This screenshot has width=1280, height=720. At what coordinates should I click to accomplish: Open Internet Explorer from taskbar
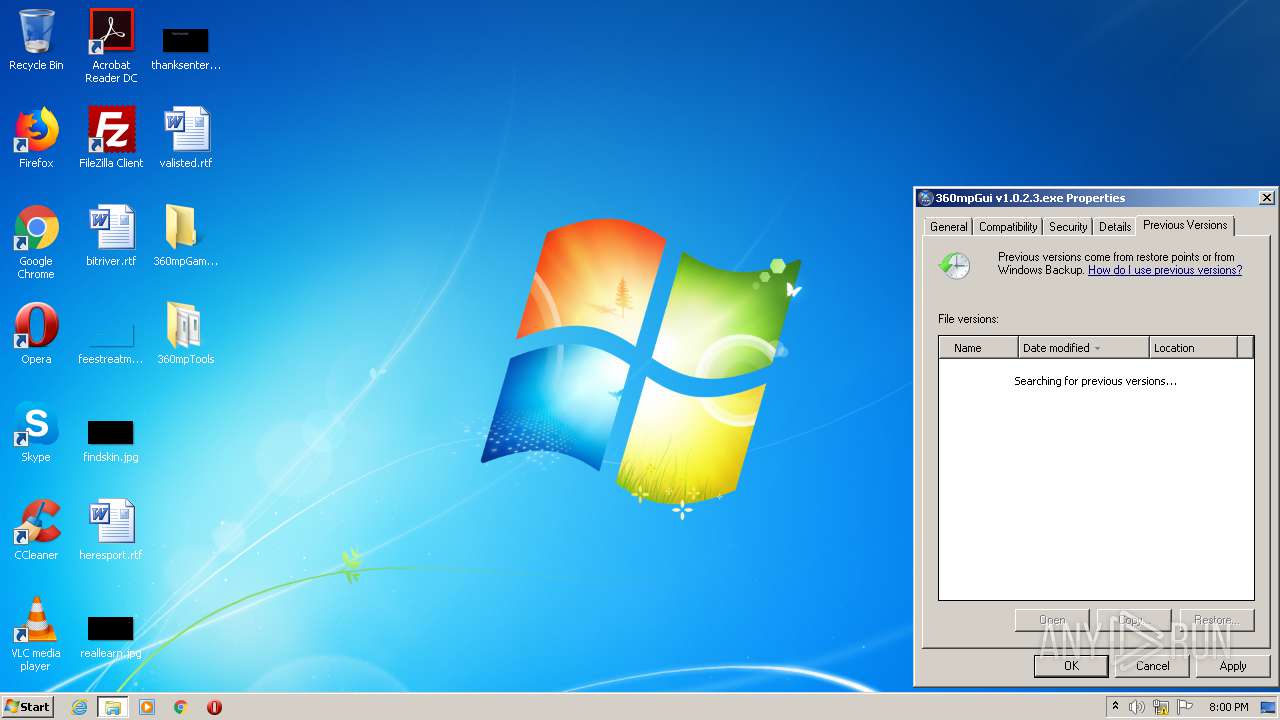[79, 707]
